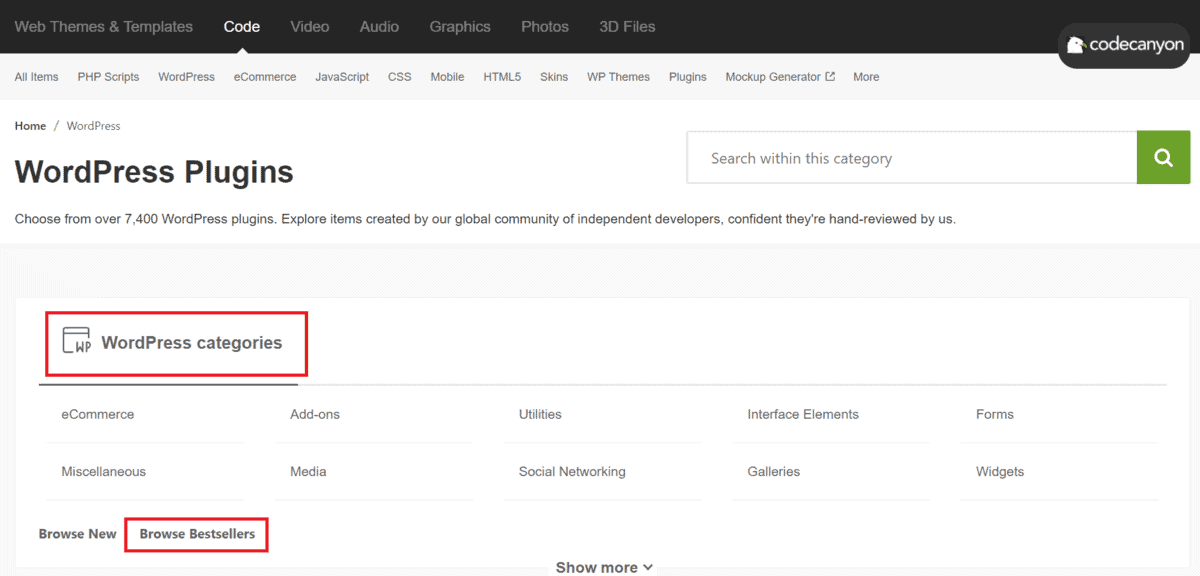
Task: Navigate using the Home breadcrumb link
Action: 30,125
